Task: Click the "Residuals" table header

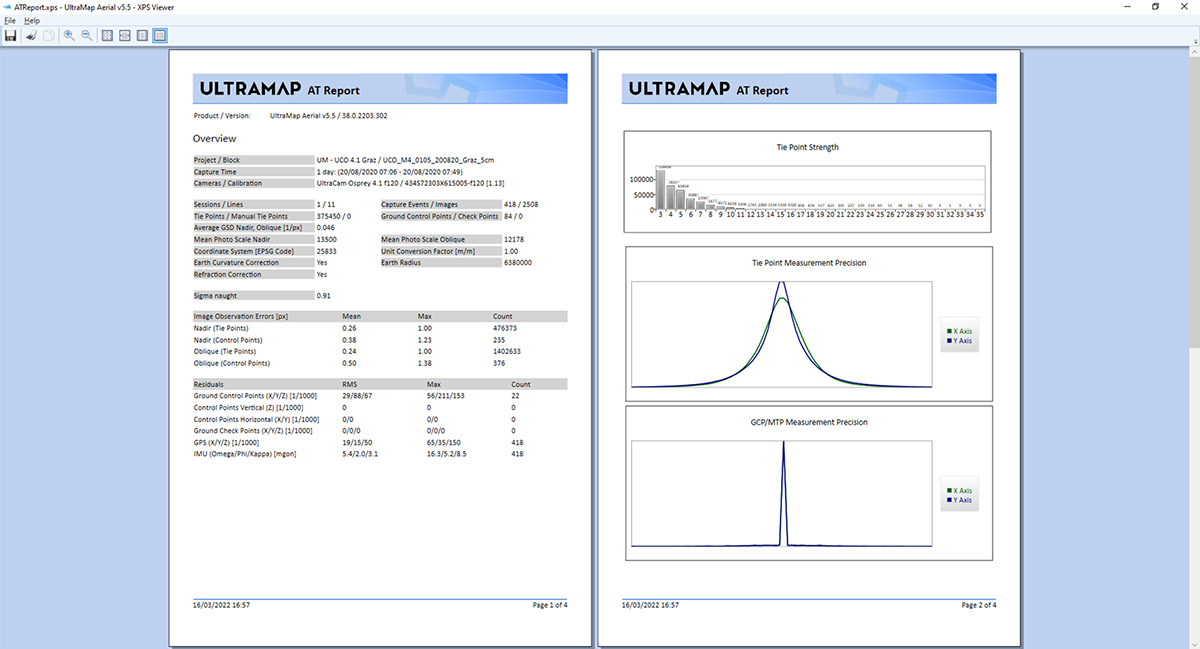Action: (x=208, y=384)
